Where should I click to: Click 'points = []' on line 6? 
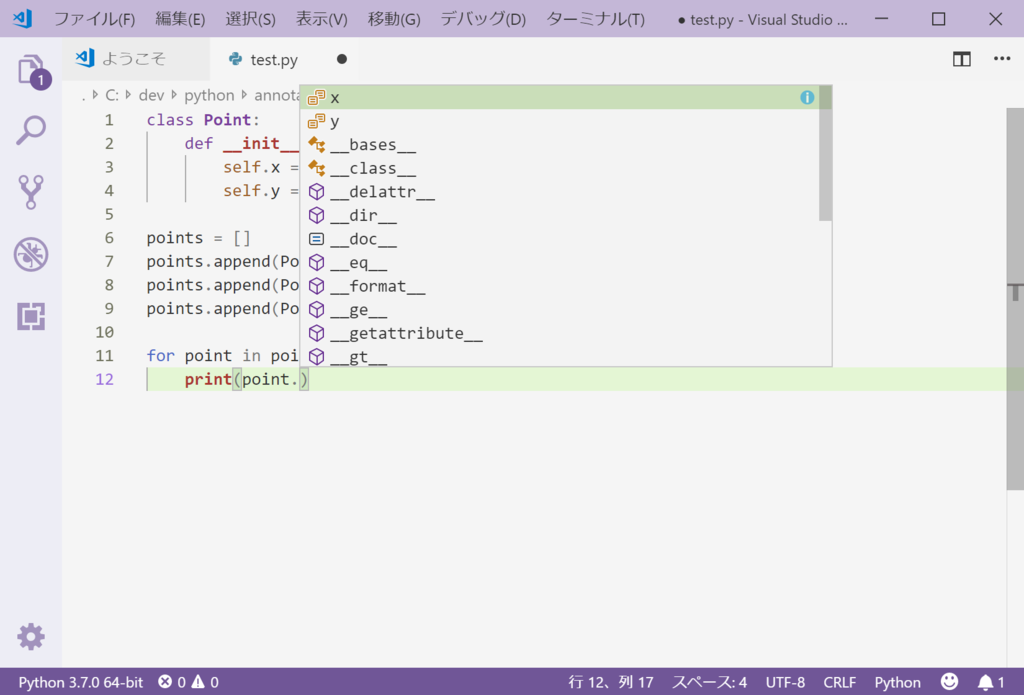point(199,238)
